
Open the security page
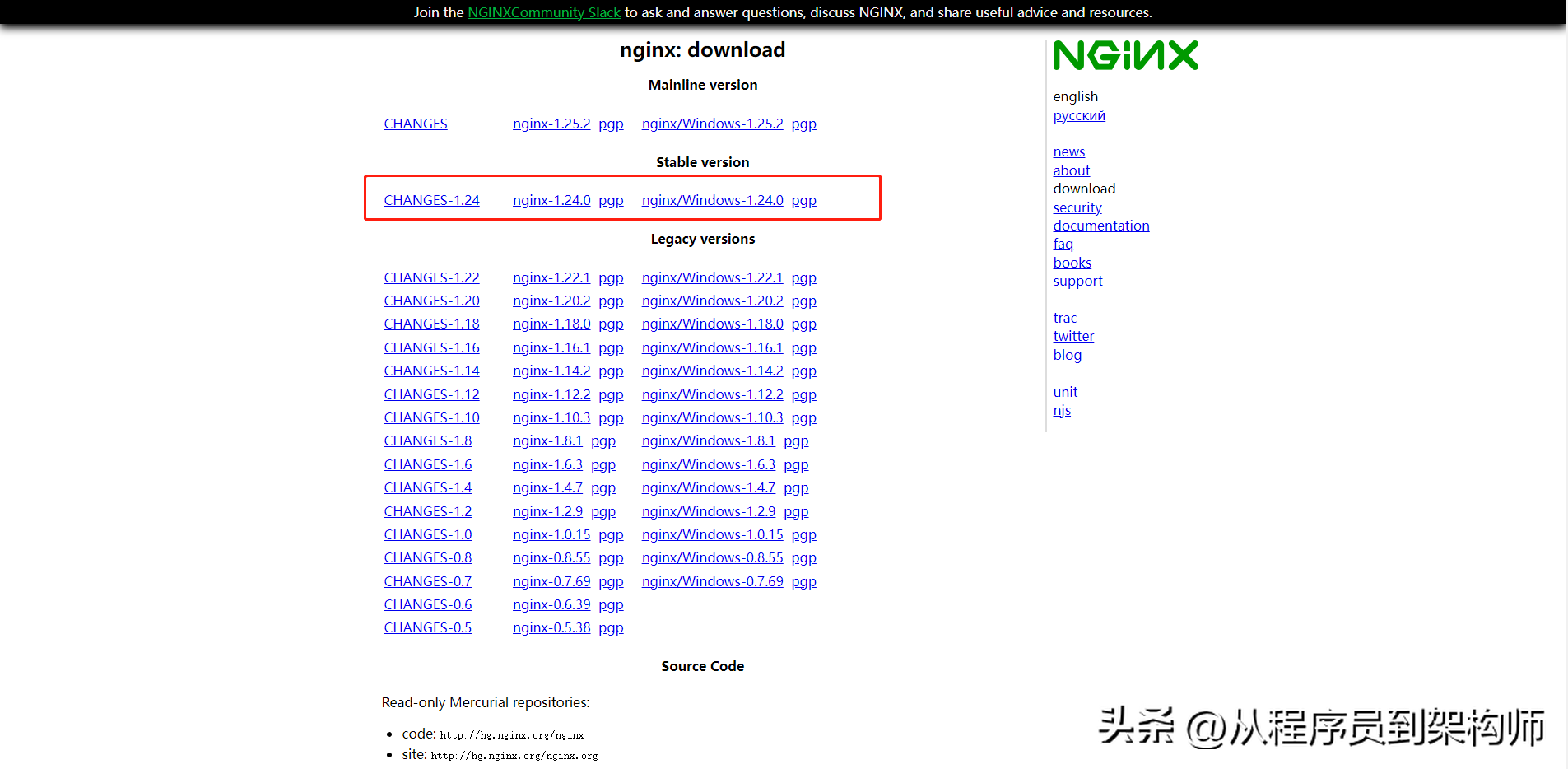(x=1077, y=207)
